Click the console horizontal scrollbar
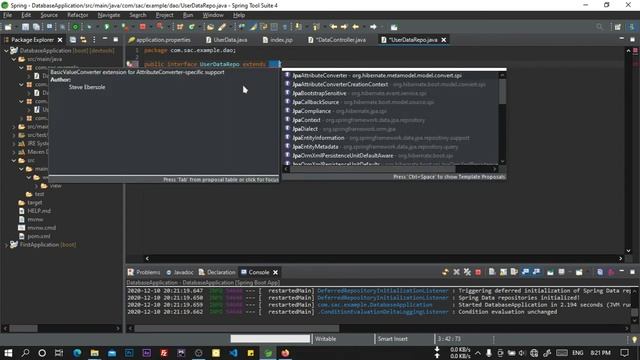The height and width of the screenshot is (360, 640). click(237, 328)
